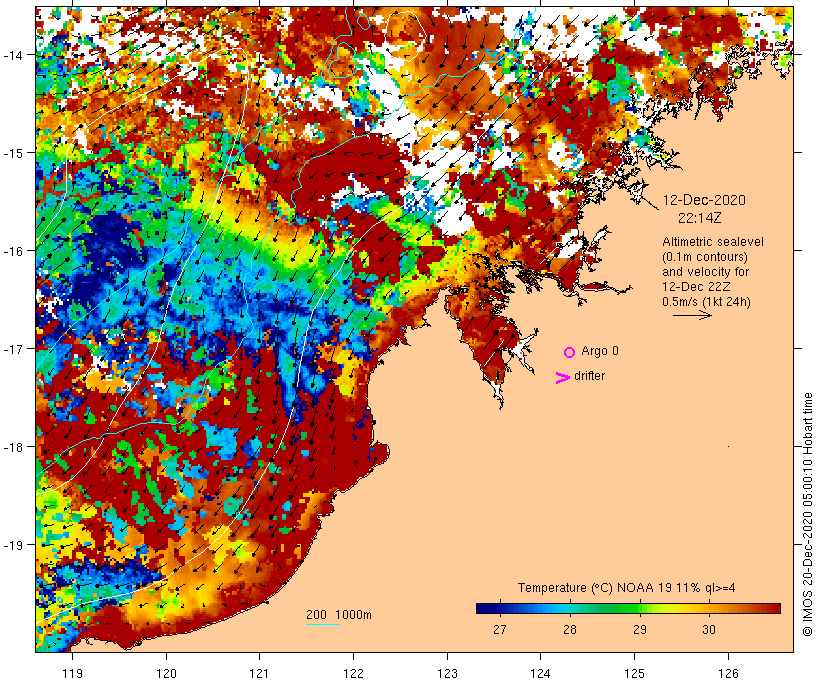Click the velocity scale arrow in legend
Viewport: 820px width, 680px height.
pyautogui.click(x=692, y=315)
